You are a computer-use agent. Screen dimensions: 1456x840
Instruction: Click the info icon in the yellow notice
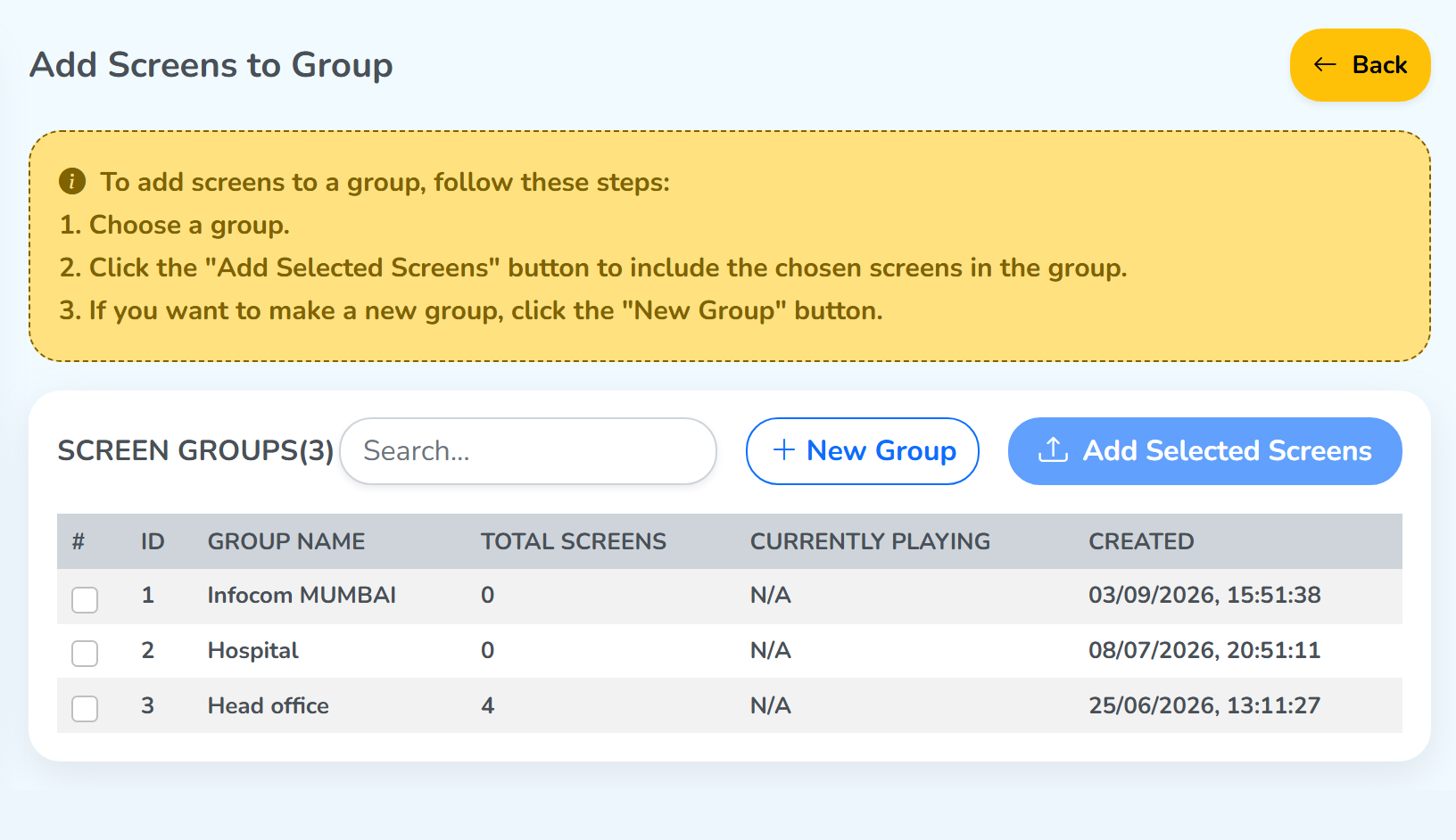pyautogui.click(x=72, y=181)
